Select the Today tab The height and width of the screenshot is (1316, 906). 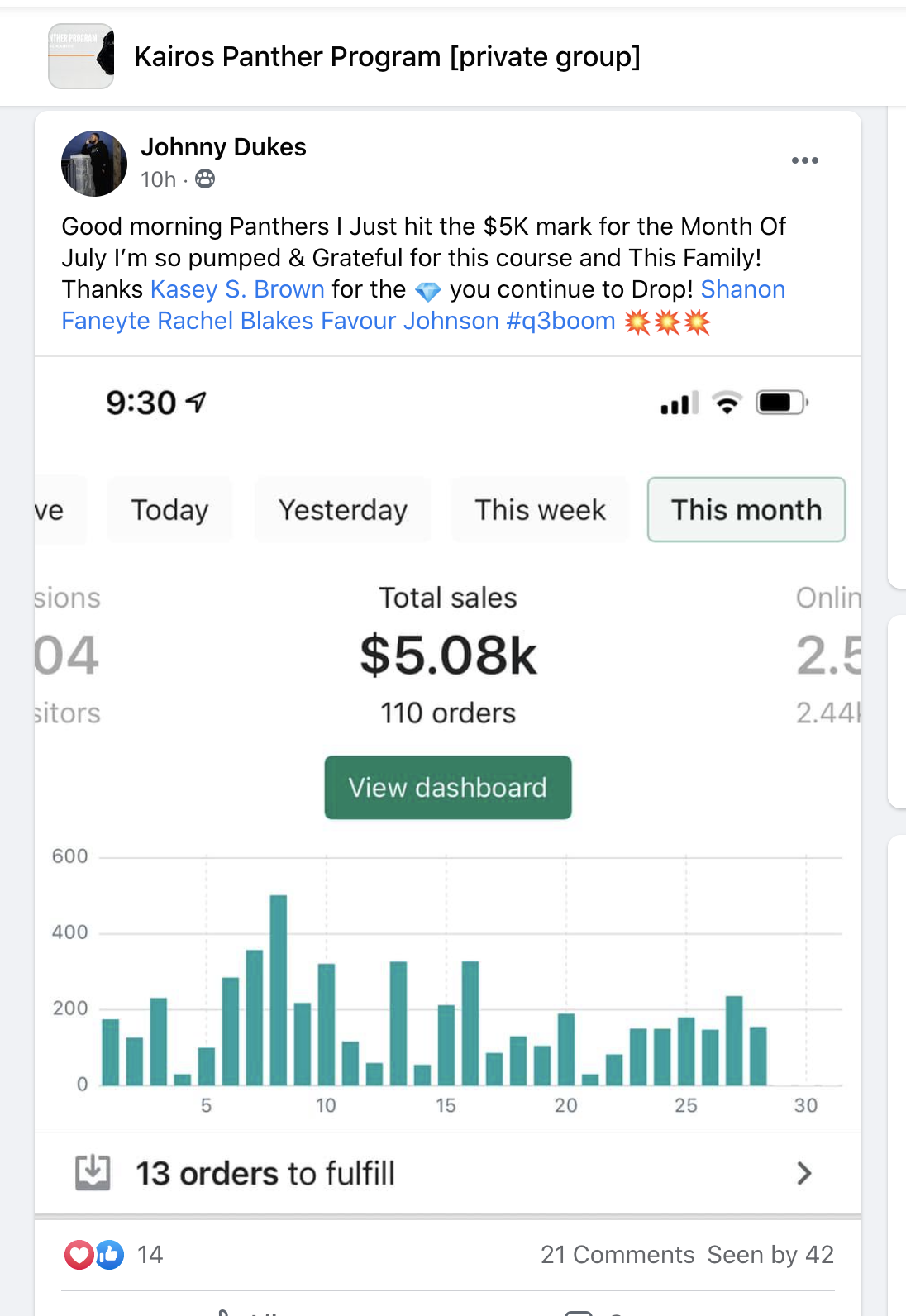coord(169,510)
